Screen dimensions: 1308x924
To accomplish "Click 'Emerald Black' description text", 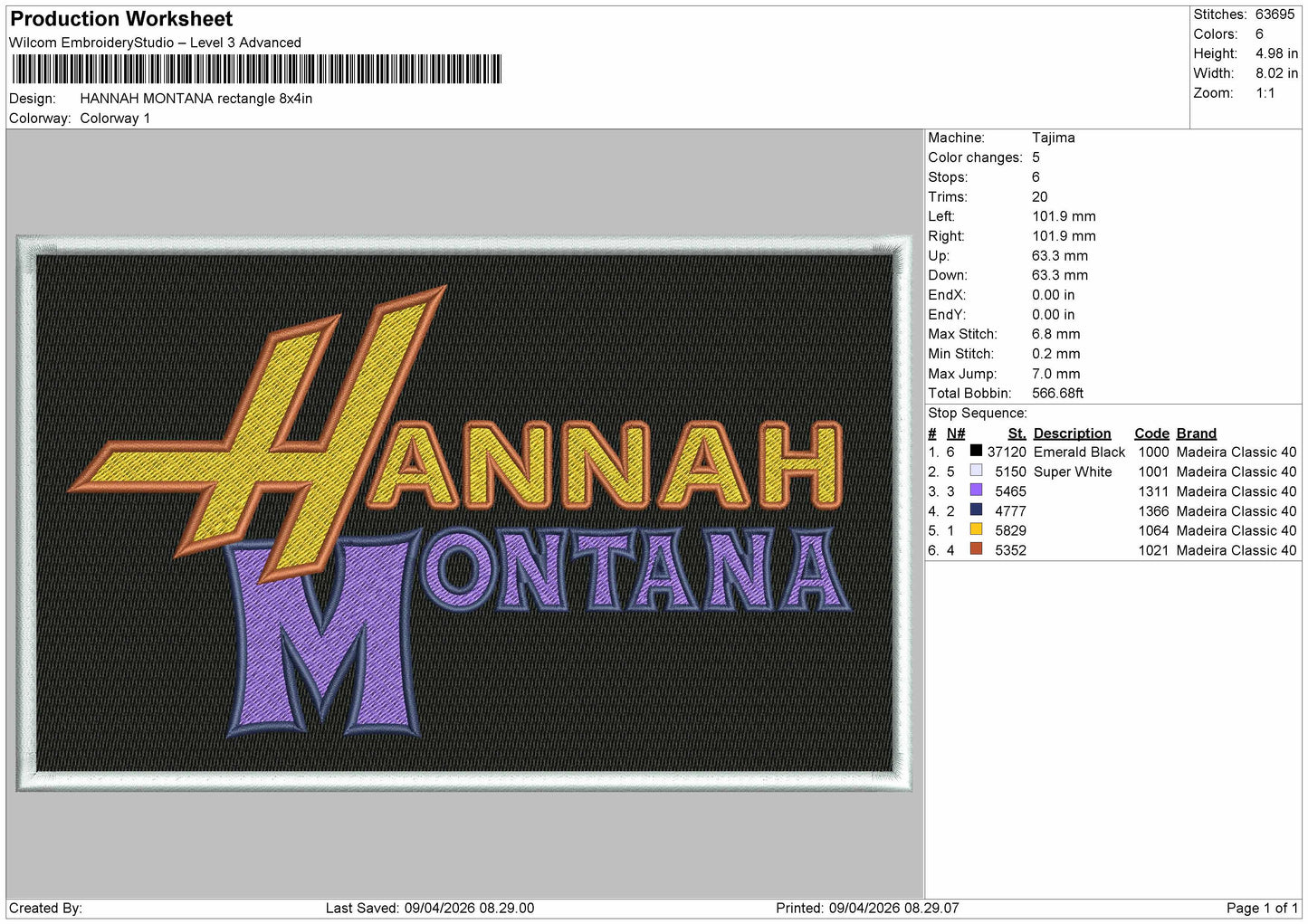I will (x=1079, y=452).
